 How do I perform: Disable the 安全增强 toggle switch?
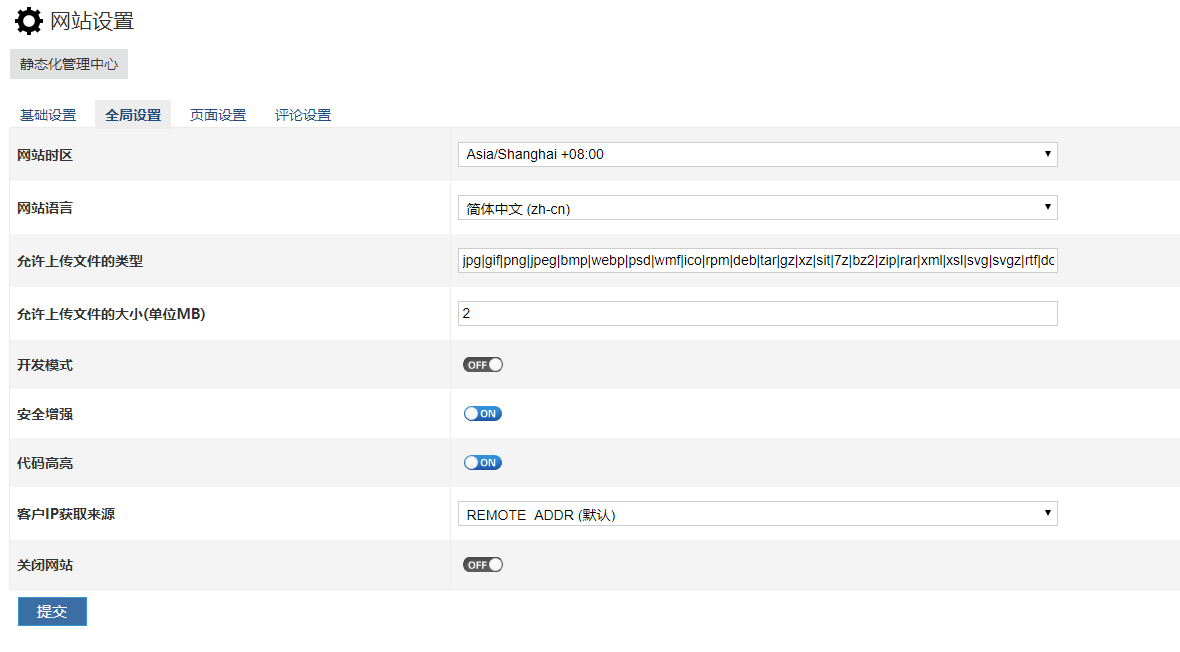pyautogui.click(x=483, y=414)
